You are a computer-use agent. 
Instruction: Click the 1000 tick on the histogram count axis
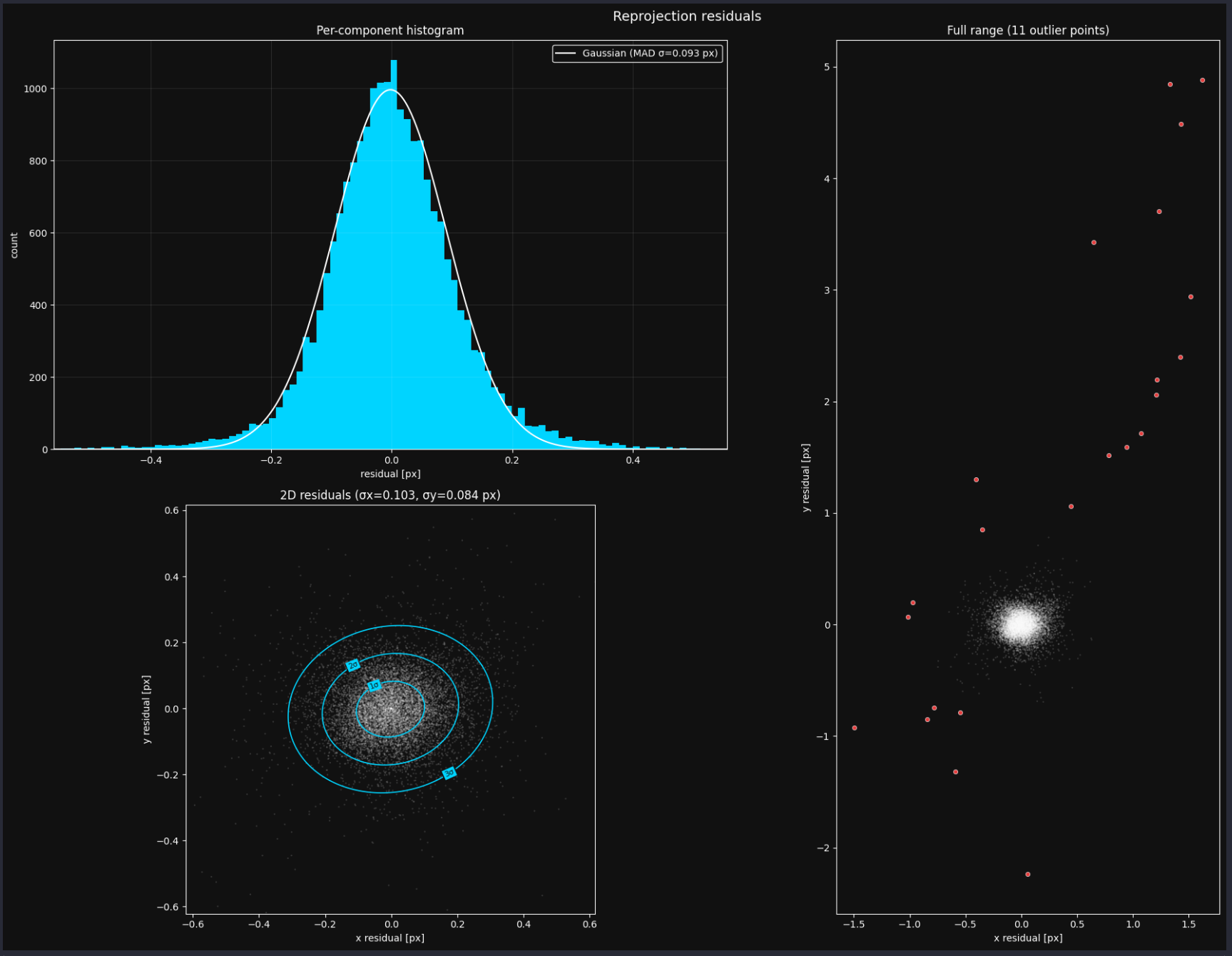point(35,89)
